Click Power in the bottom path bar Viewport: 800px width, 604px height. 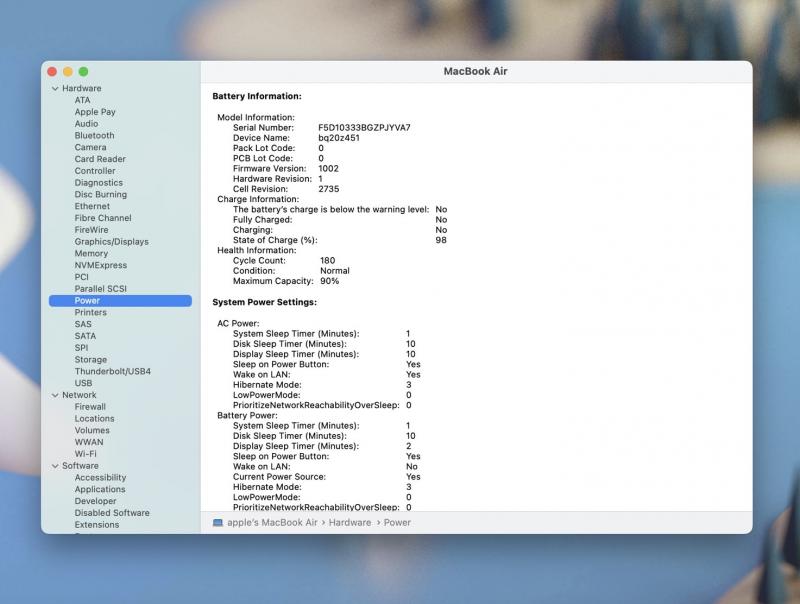point(397,522)
